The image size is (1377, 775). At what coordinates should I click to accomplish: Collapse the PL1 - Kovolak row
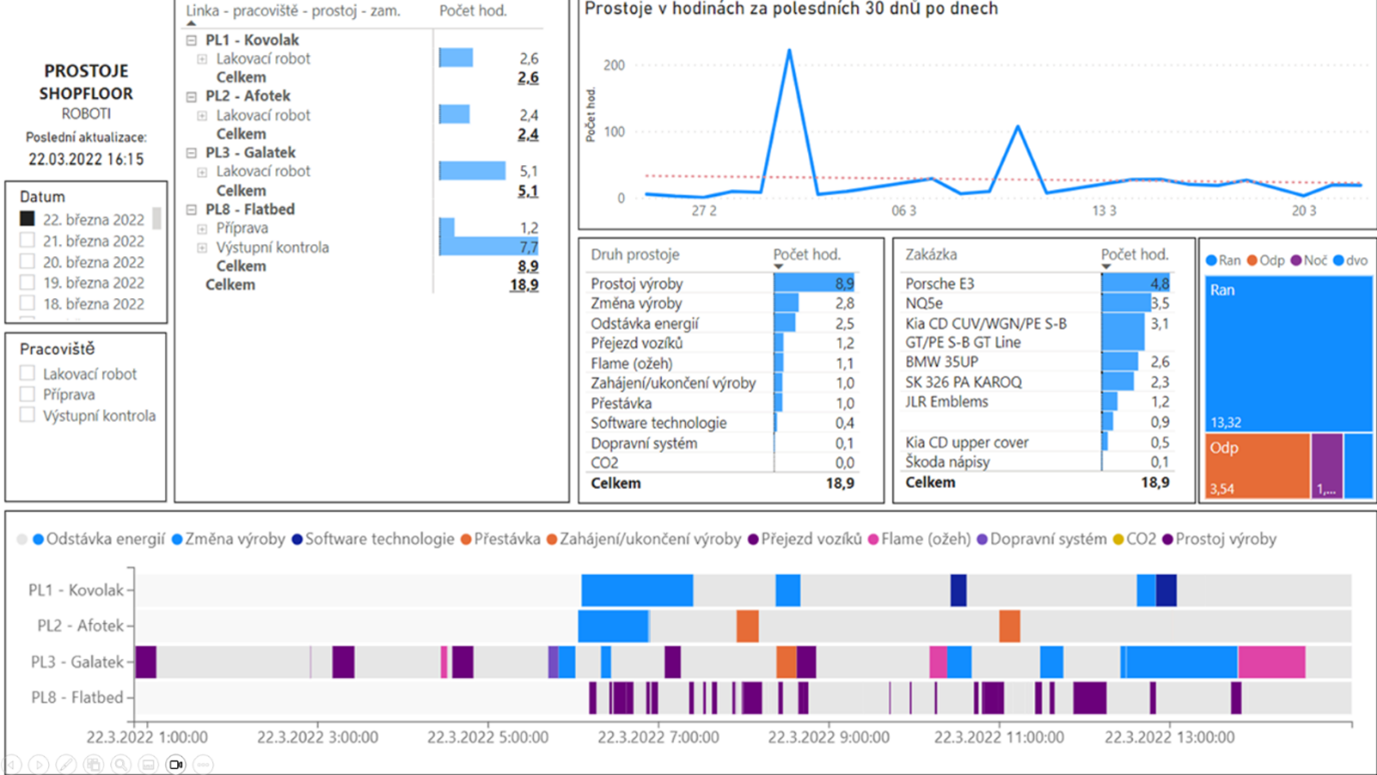coord(192,41)
